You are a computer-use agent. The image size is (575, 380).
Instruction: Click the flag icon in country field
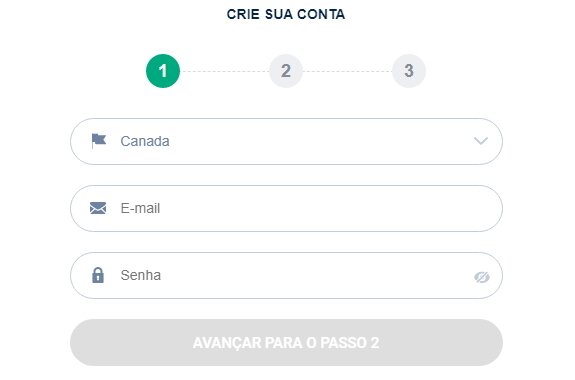[x=99, y=141]
